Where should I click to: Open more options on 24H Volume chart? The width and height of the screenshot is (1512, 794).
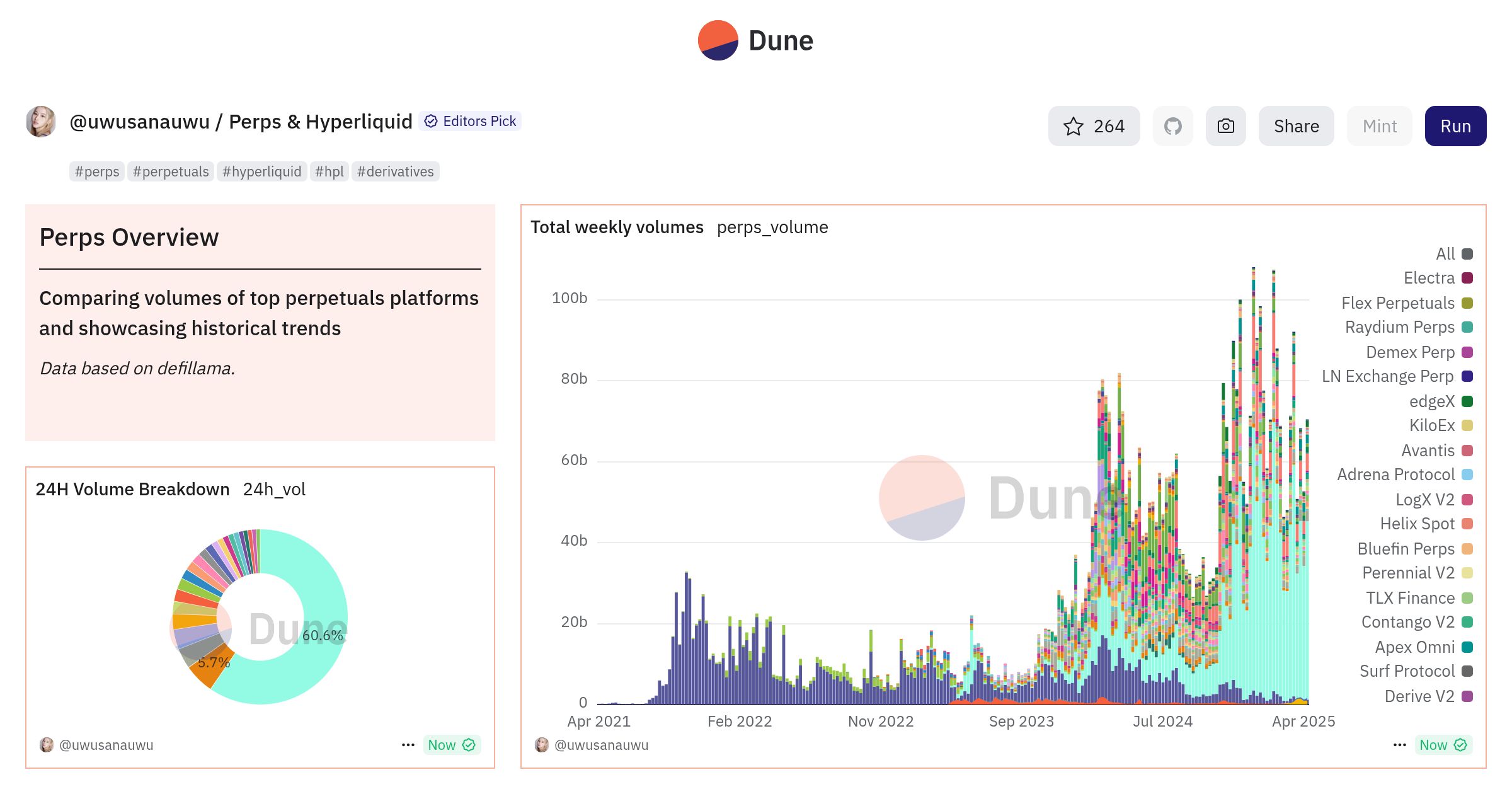click(408, 745)
